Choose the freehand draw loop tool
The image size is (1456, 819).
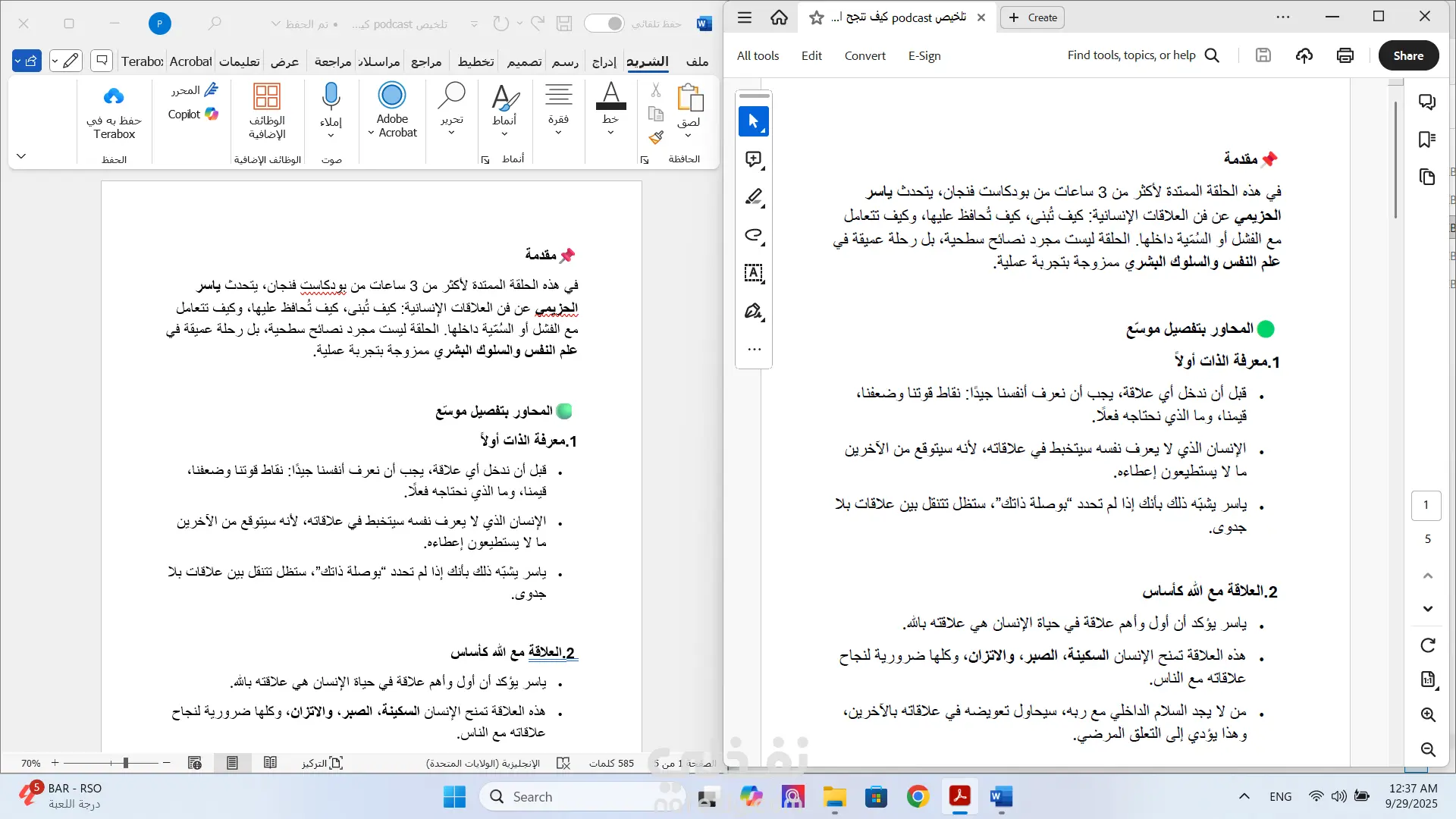[753, 235]
